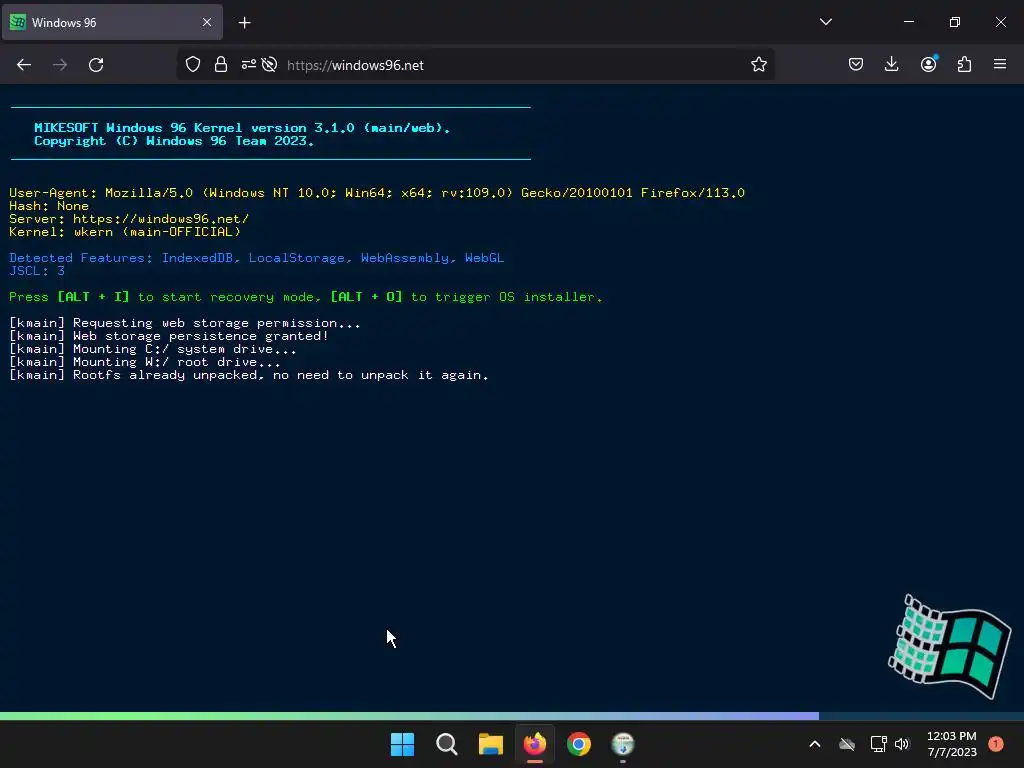Click the "[ALT + I]" recovery mode text
The image size is (1024, 768).
[93, 297]
